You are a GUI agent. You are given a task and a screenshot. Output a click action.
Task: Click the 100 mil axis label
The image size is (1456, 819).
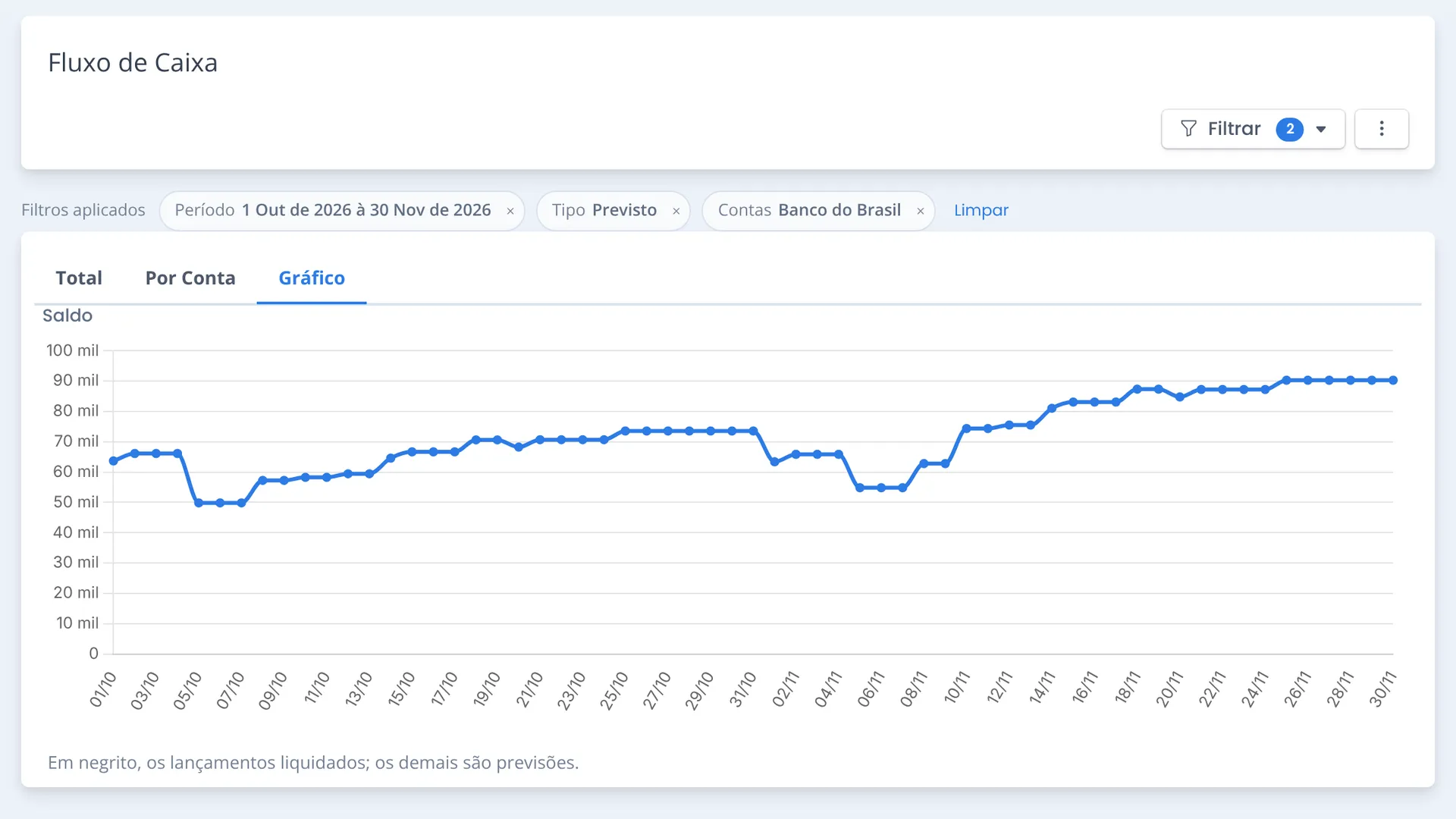[72, 350]
